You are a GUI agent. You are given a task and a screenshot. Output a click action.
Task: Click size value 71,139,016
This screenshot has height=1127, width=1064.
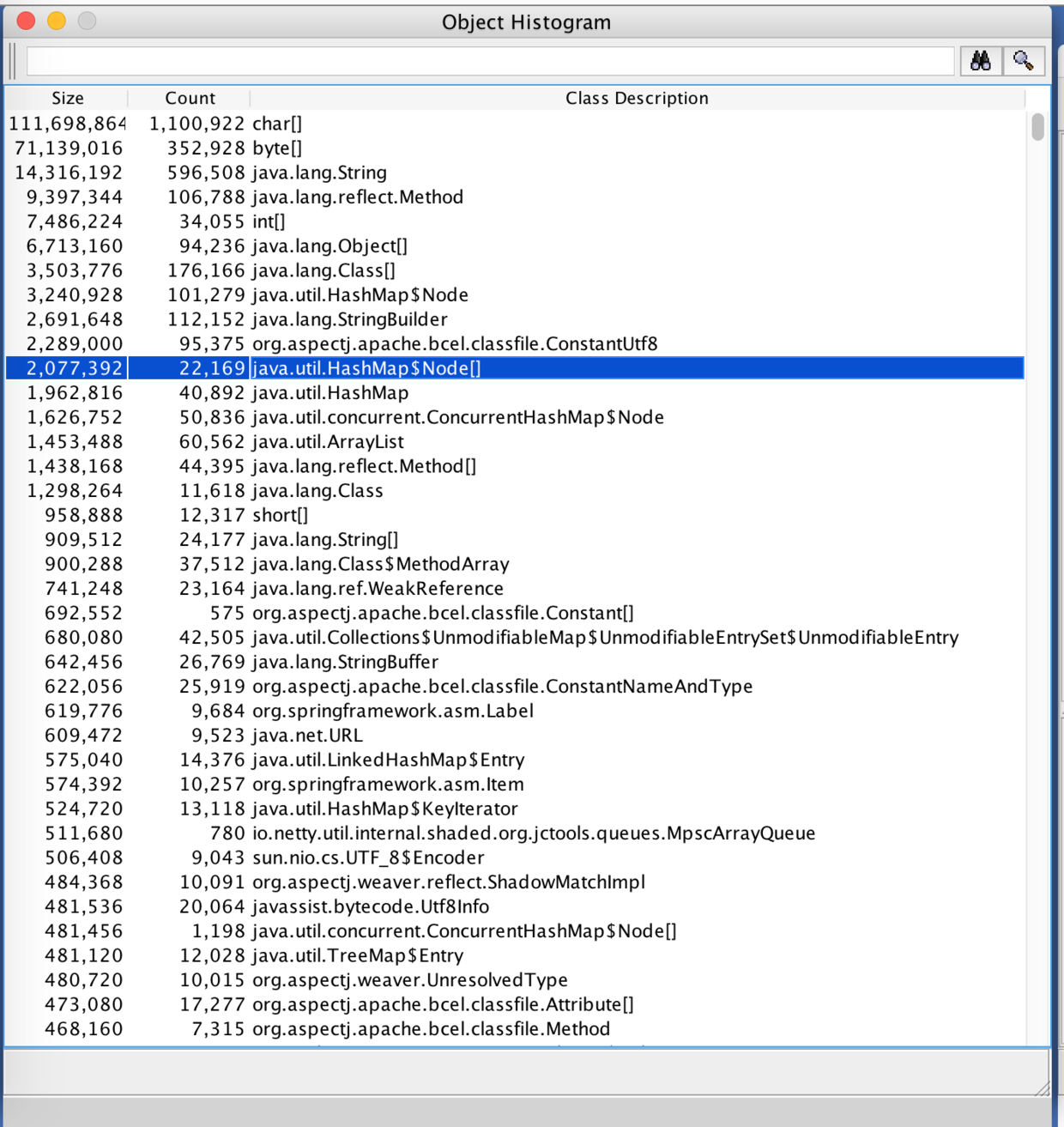pos(69,148)
